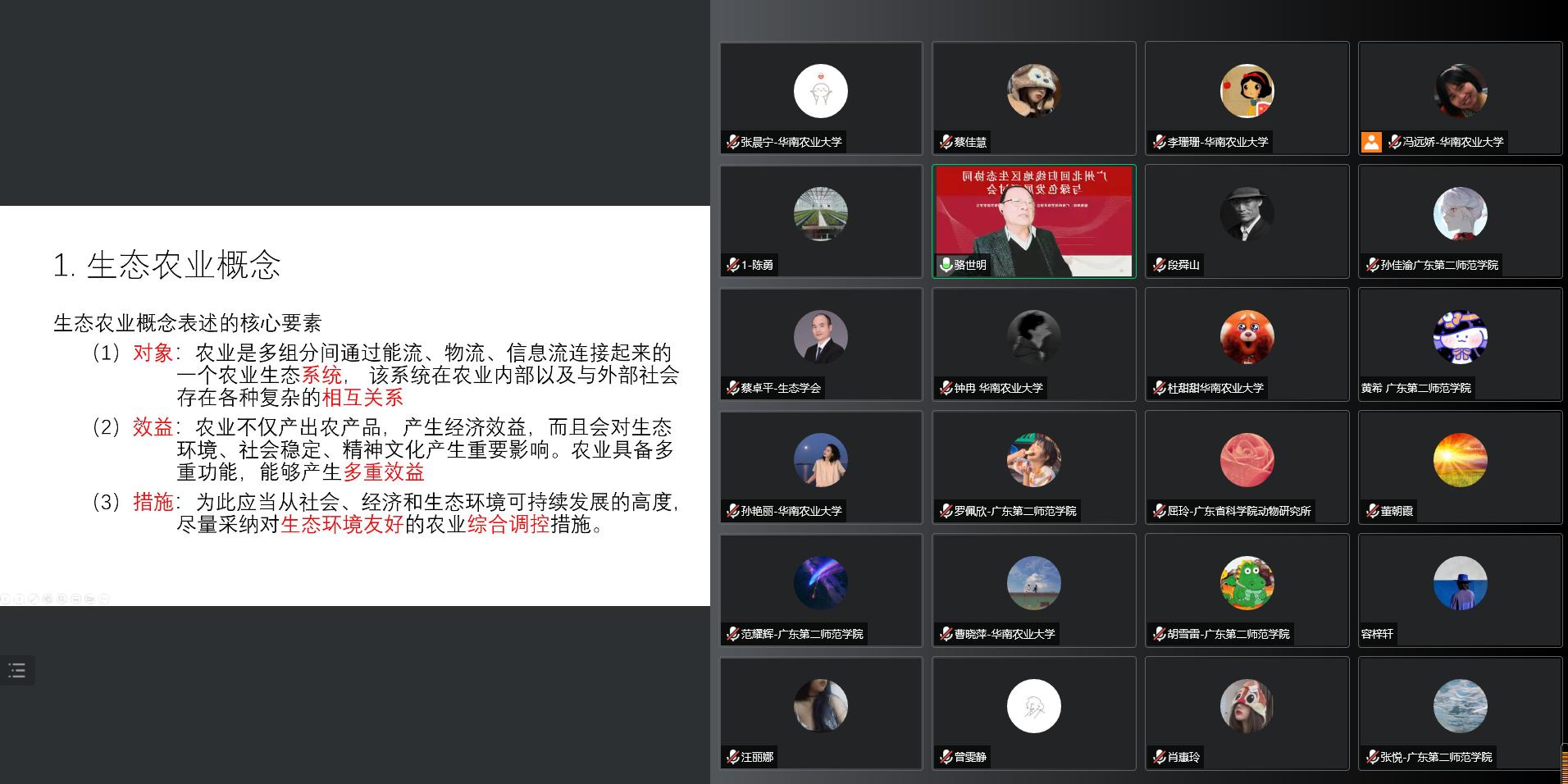
Task: Go to the previous slide using the arrow icon
Action: [x=5, y=599]
